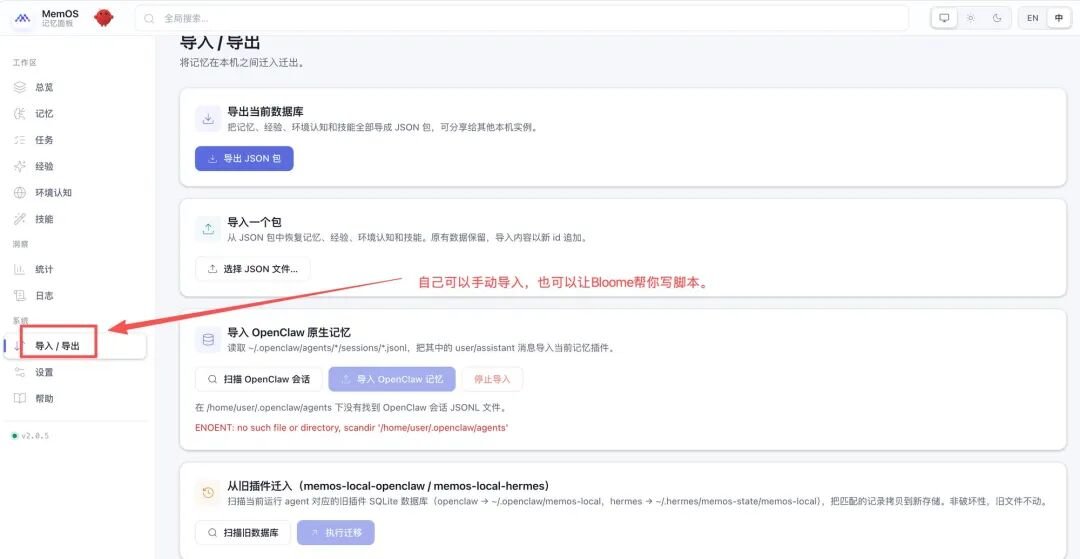Switch language to EN
This screenshot has width=1080, height=559.
point(1032,19)
